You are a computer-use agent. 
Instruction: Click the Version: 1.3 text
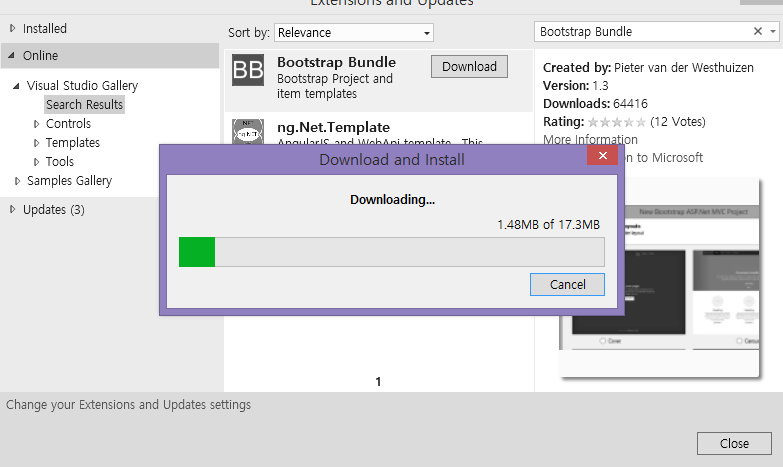(x=576, y=85)
